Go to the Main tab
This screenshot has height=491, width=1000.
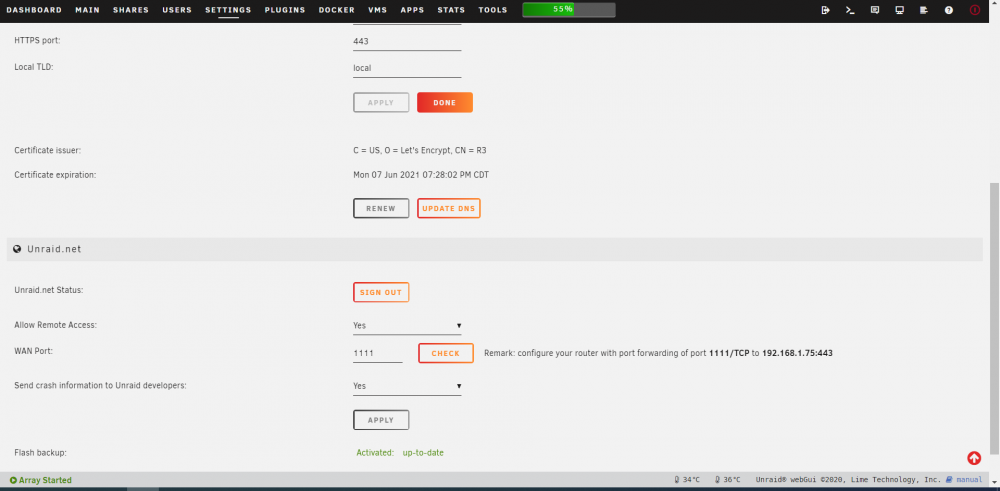(x=87, y=10)
